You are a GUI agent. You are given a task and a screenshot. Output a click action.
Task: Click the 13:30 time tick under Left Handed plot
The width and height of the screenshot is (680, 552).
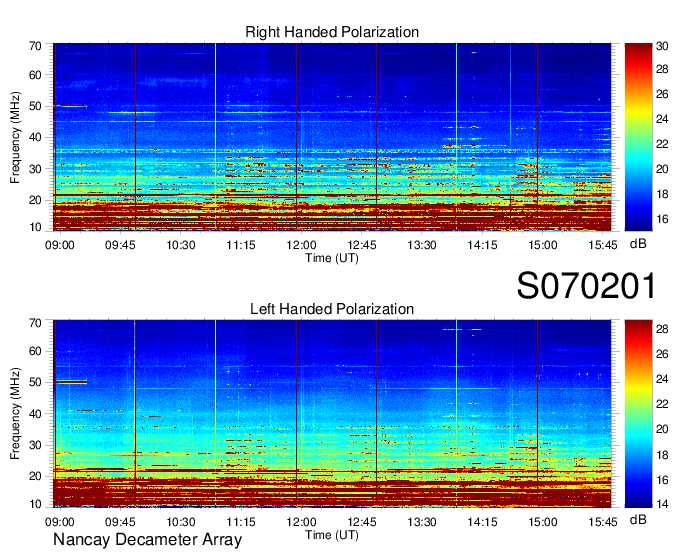click(422, 522)
